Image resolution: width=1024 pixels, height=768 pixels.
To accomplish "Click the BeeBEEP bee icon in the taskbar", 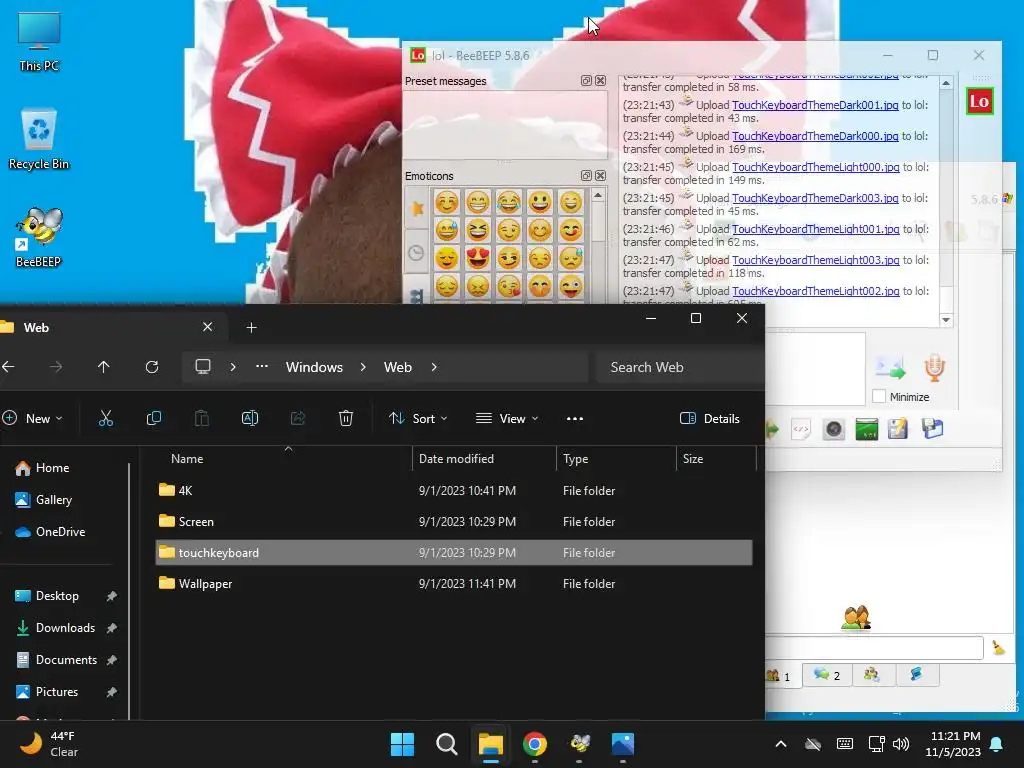I will (579, 744).
